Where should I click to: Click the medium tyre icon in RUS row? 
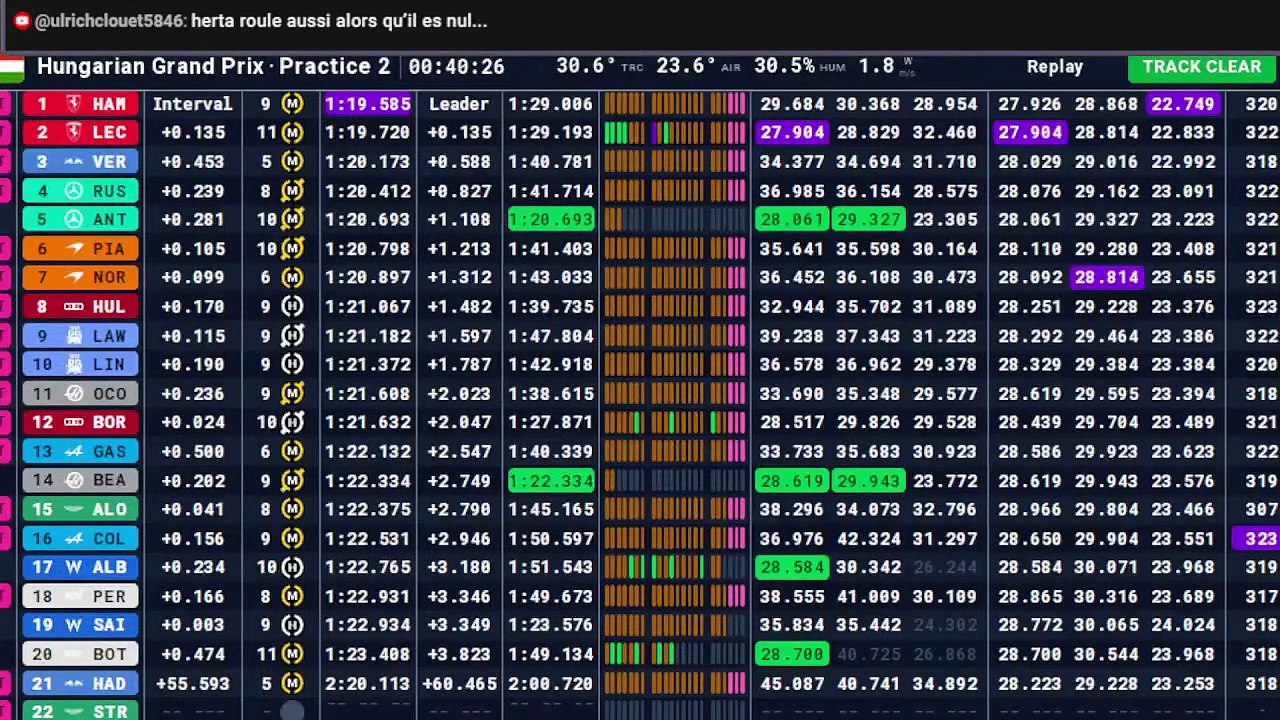(292, 190)
